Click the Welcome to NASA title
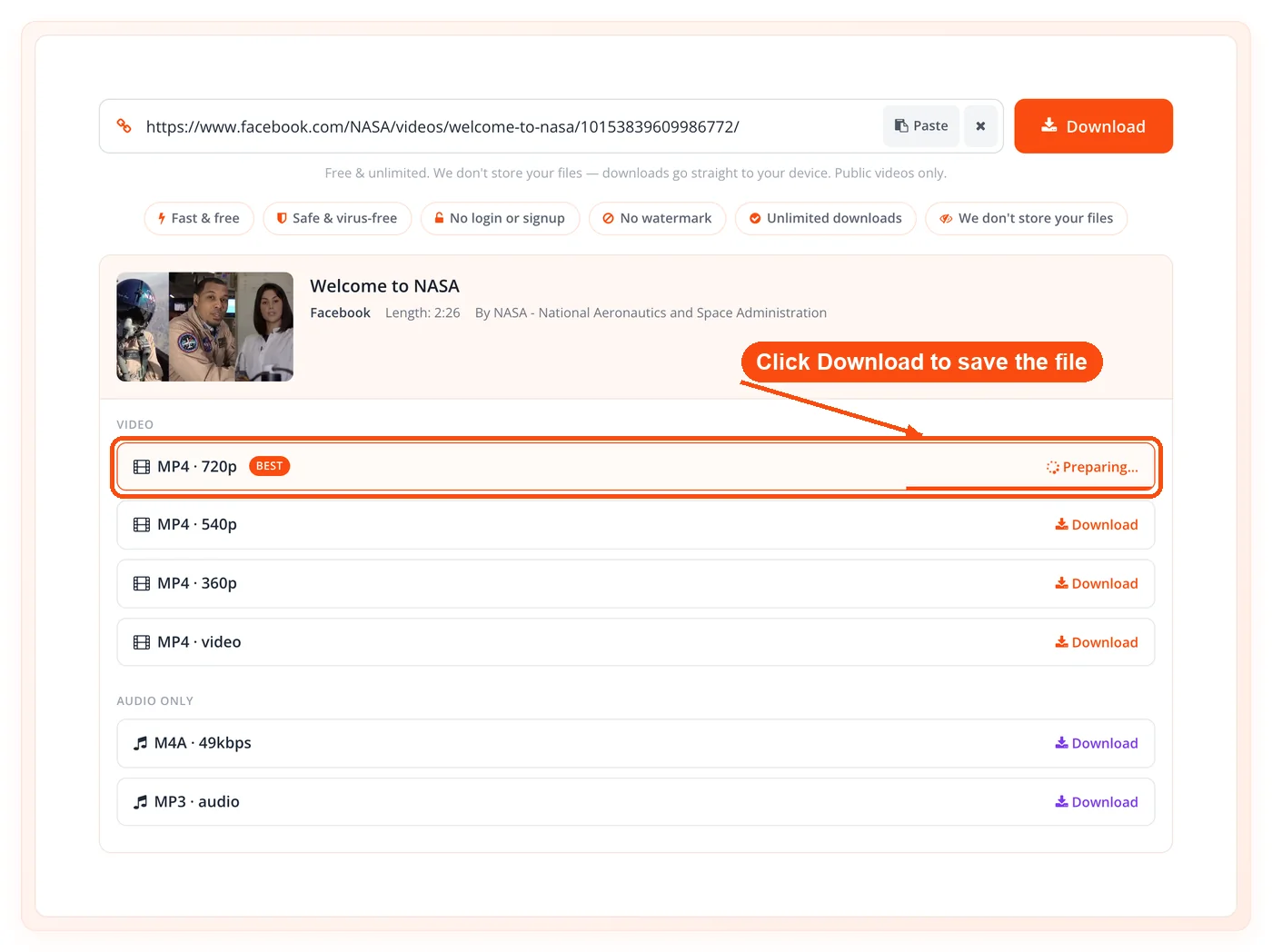This screenshot has height=952, width=1272. pyautogui.click(x=384, y=286)
